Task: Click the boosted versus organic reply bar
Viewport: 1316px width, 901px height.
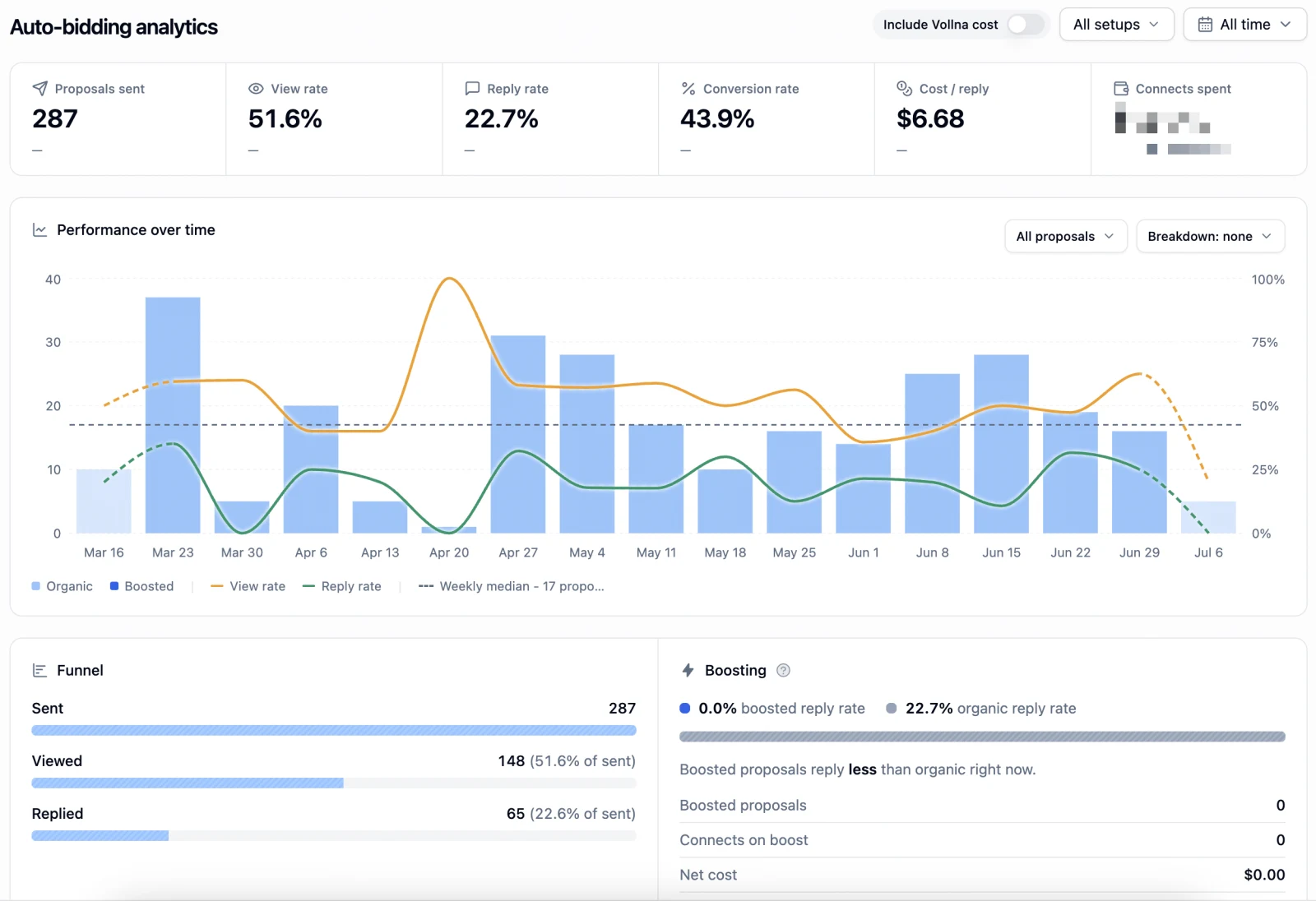Action: pos(982,737)
